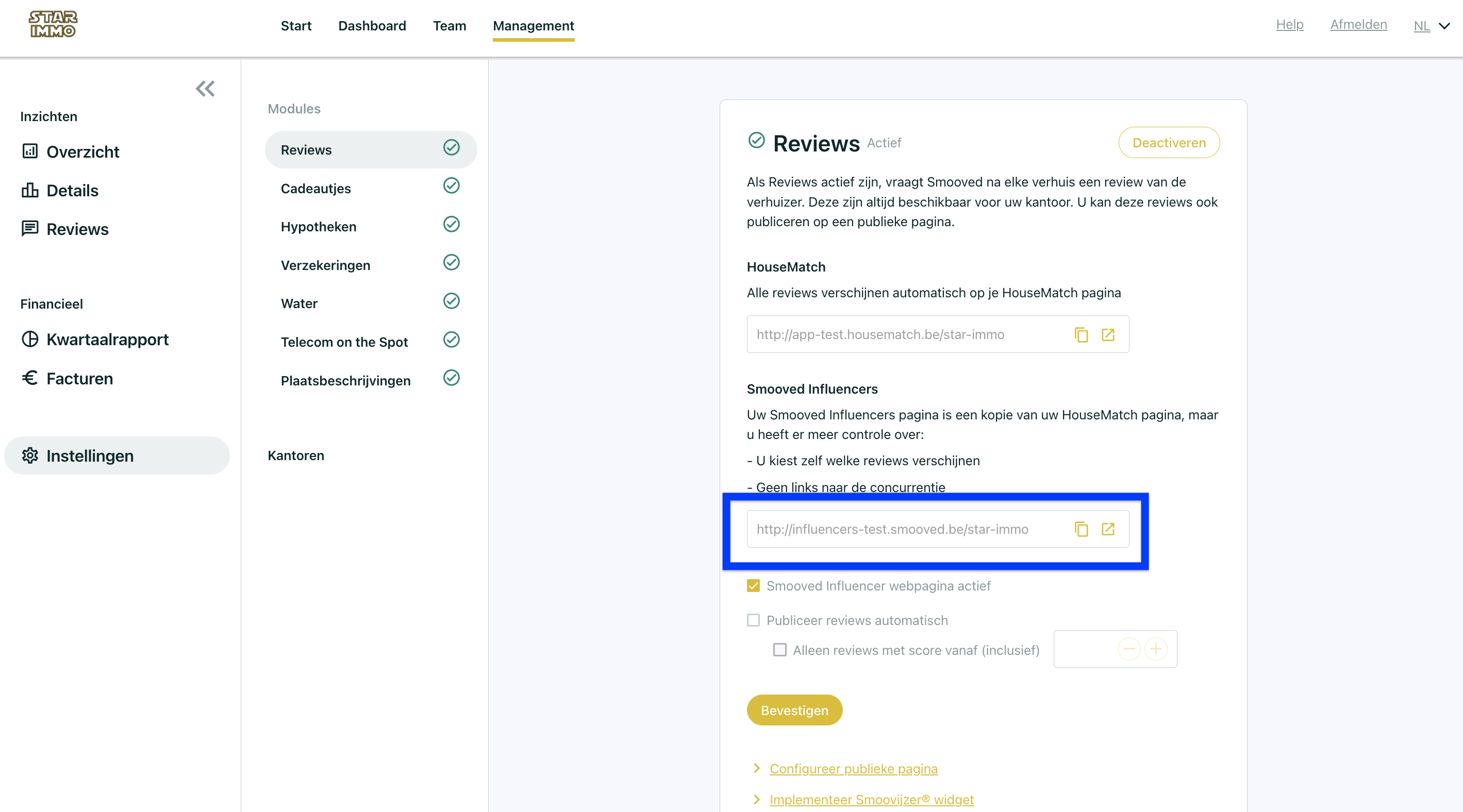Open the NL language dropdown
The height and width of the screenshot is (812, 1463).
coord(1431,26)
